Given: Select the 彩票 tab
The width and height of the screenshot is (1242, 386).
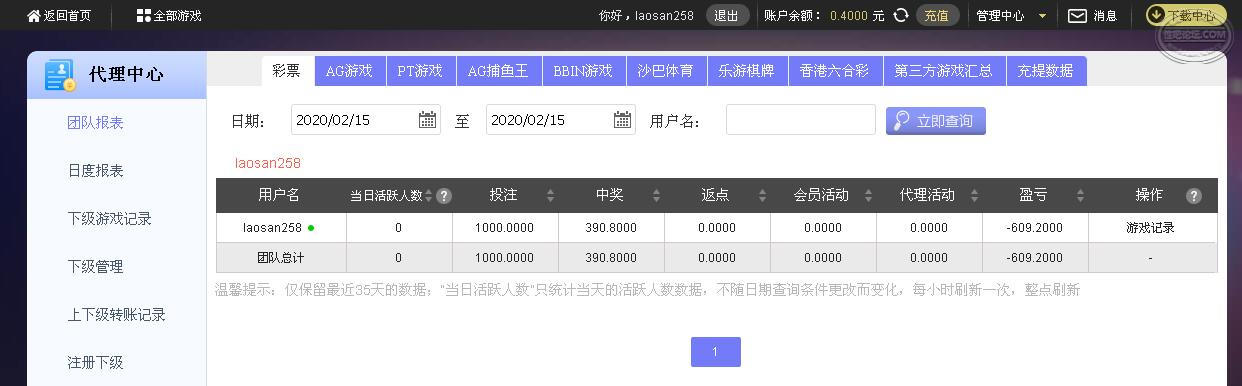Looking at the screenshot, I should tap(287, 71).
